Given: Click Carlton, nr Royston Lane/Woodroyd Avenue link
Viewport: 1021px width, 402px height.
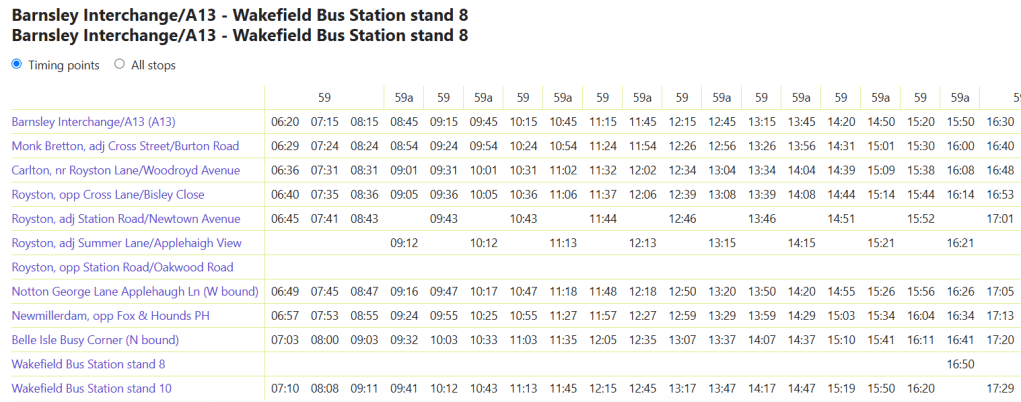Looking at the screenshot, I should (x=126, y=170).
